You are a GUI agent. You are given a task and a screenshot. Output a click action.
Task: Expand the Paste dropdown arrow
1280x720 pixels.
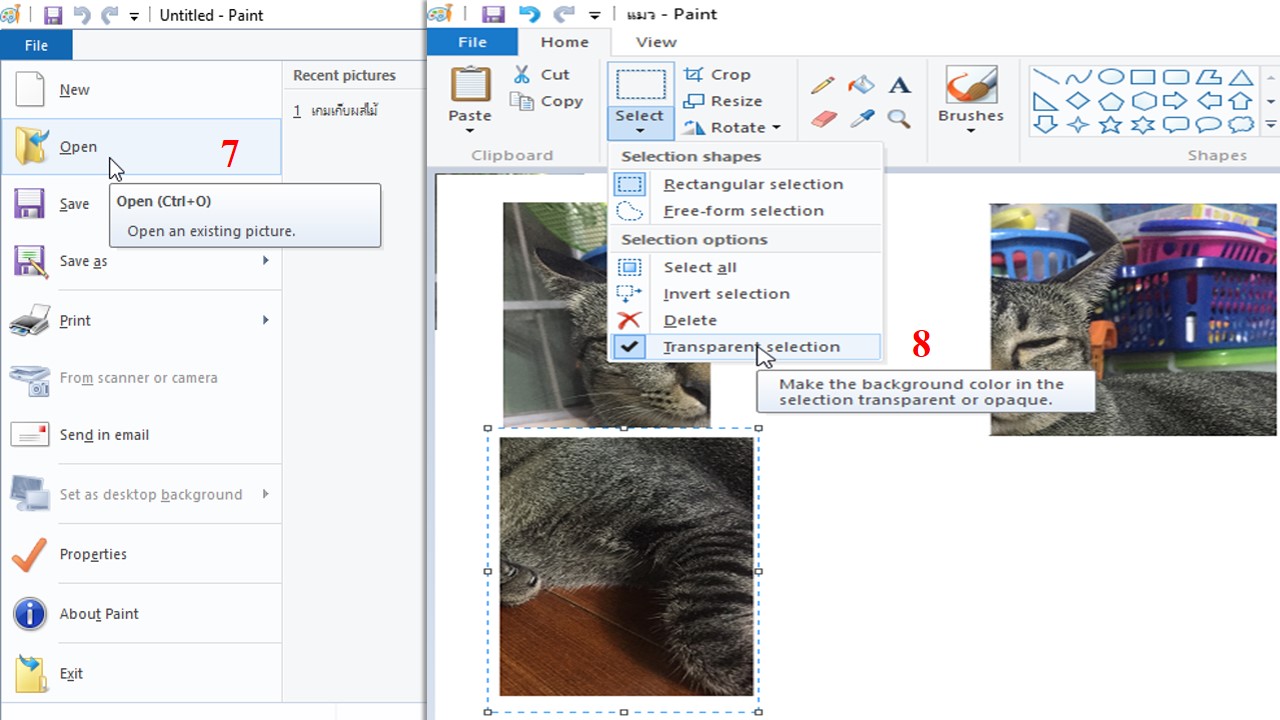click(x=470, y=131)
